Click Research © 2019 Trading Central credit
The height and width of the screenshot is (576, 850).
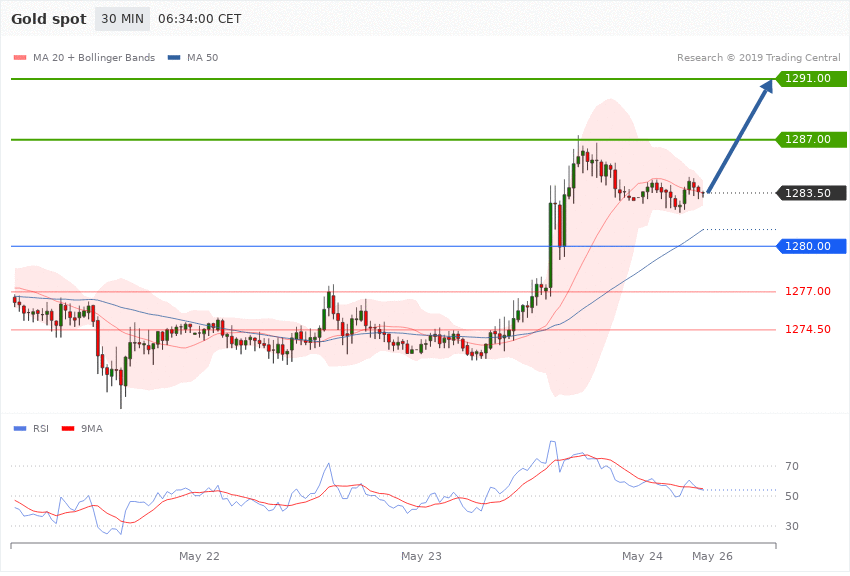758,57
